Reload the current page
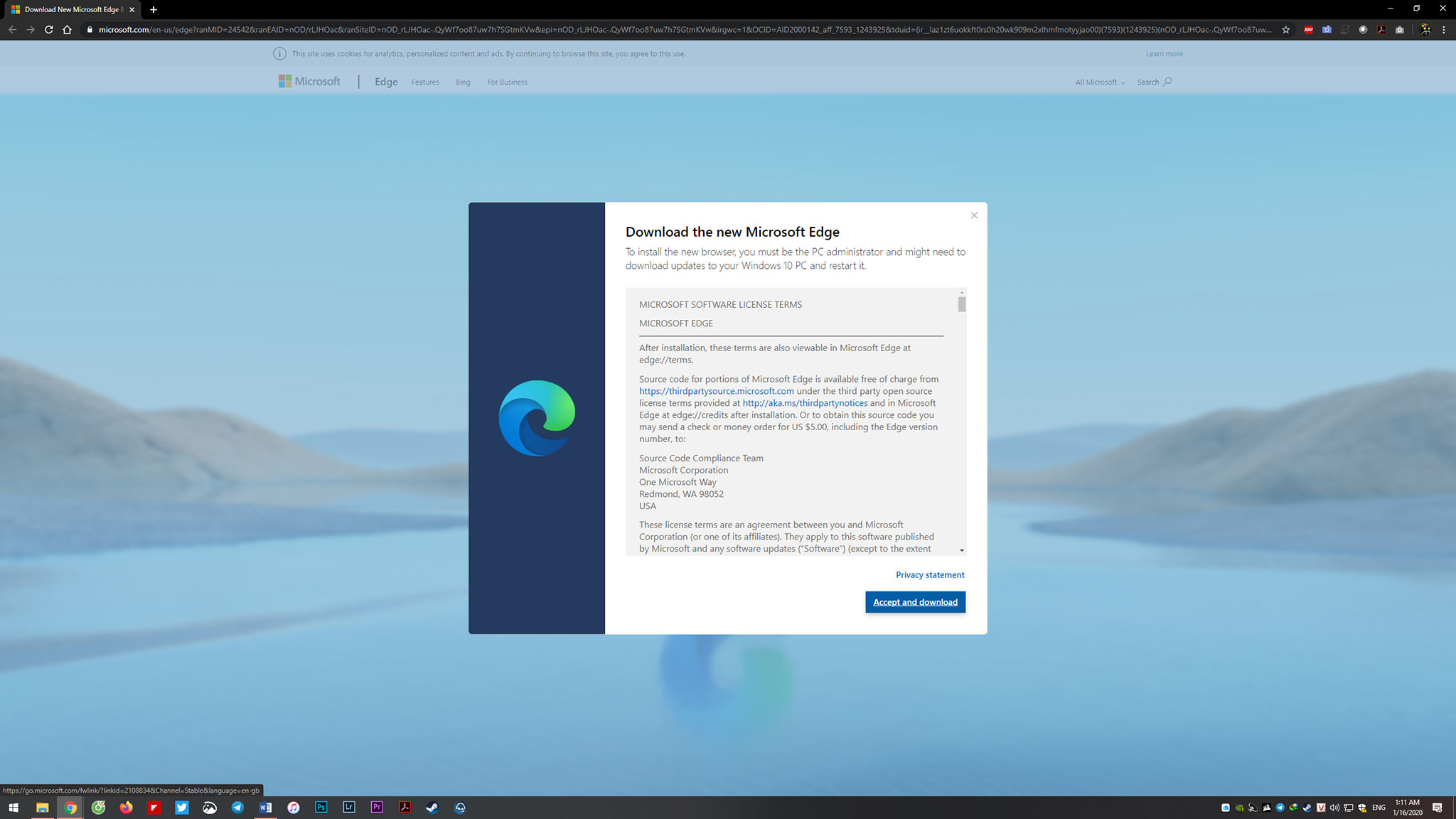The width and height of the screenshot is (1456, 819). pos(48,29)
